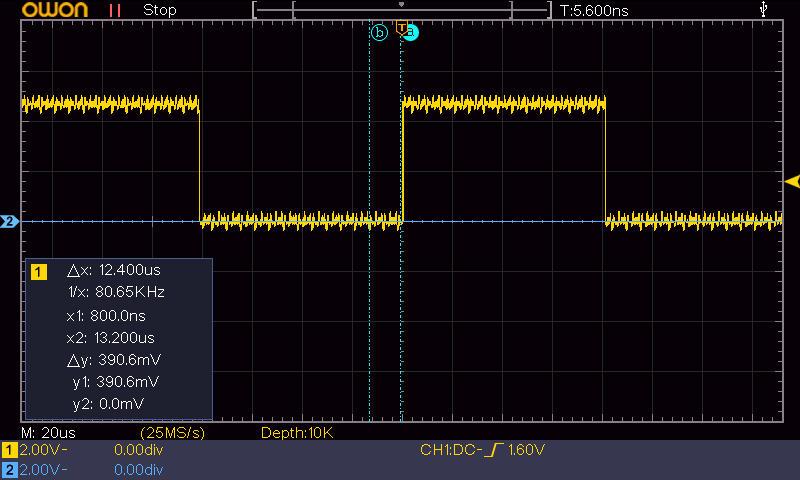
Task: Select cursor marker a
Action: tap(411, 32)
